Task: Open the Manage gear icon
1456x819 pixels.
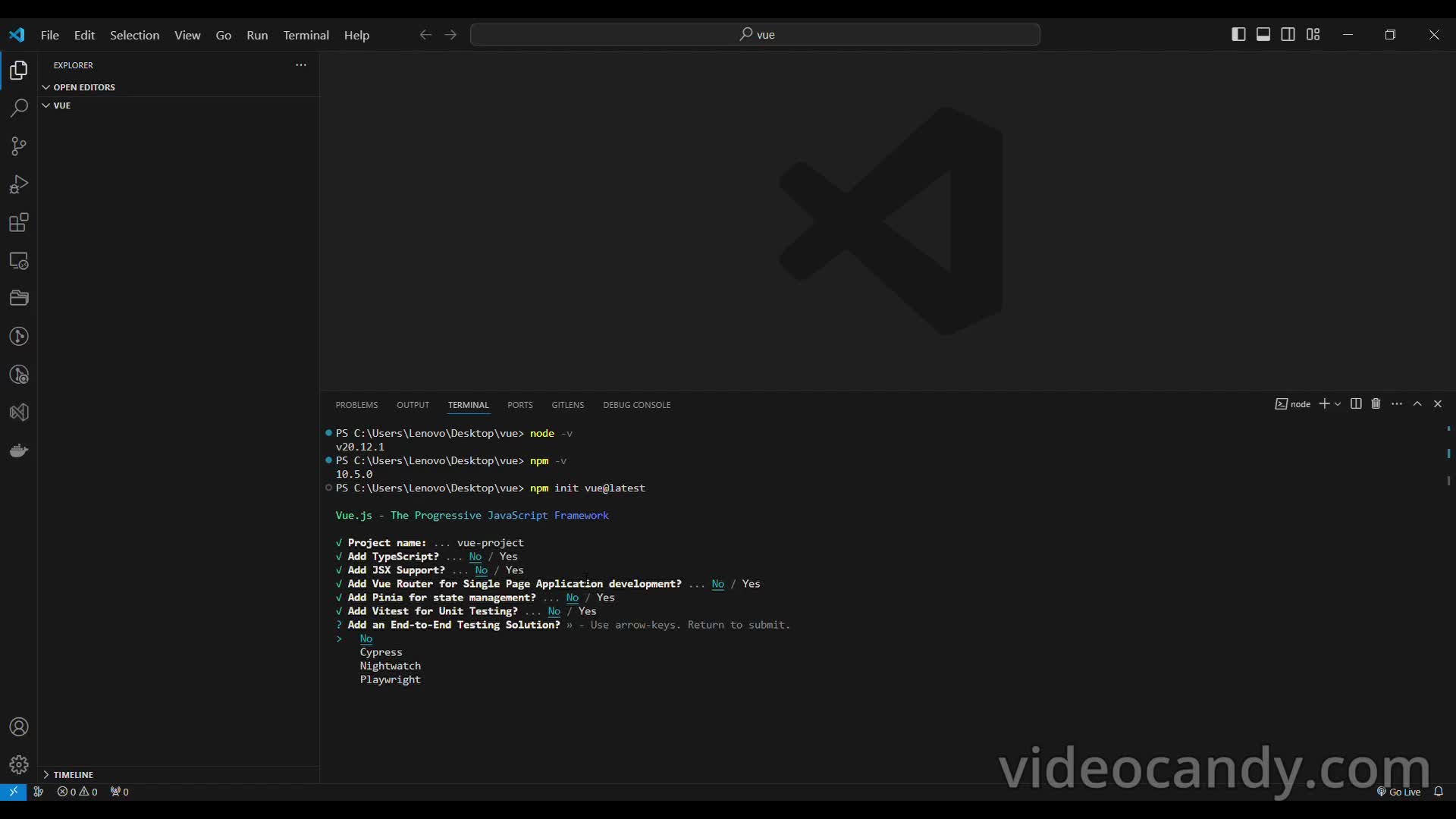Action: tap(19, 764)
